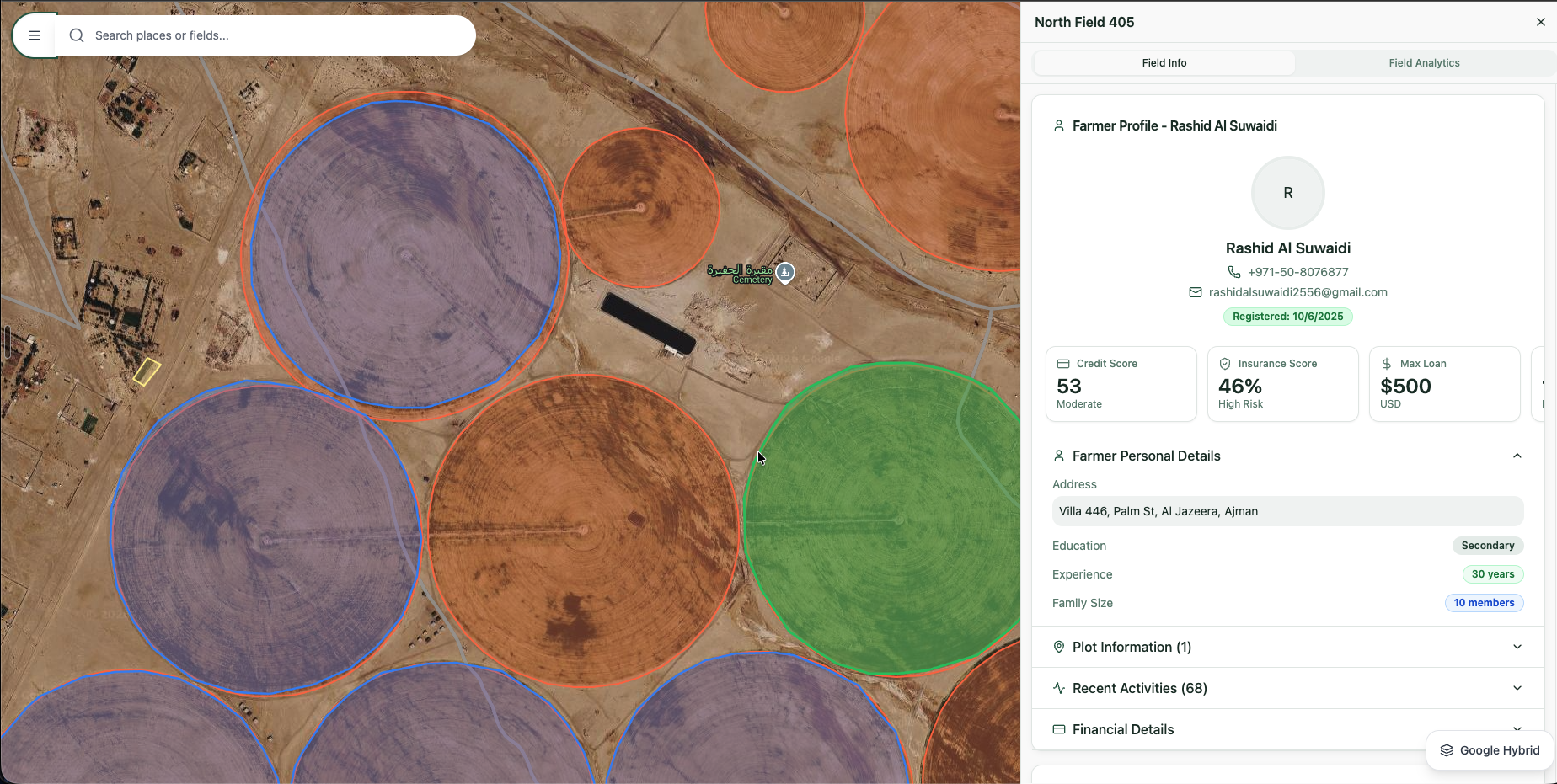Switch to the Field Analytics tab
The image size is (1557, 784).
[x=1424, y=63]
